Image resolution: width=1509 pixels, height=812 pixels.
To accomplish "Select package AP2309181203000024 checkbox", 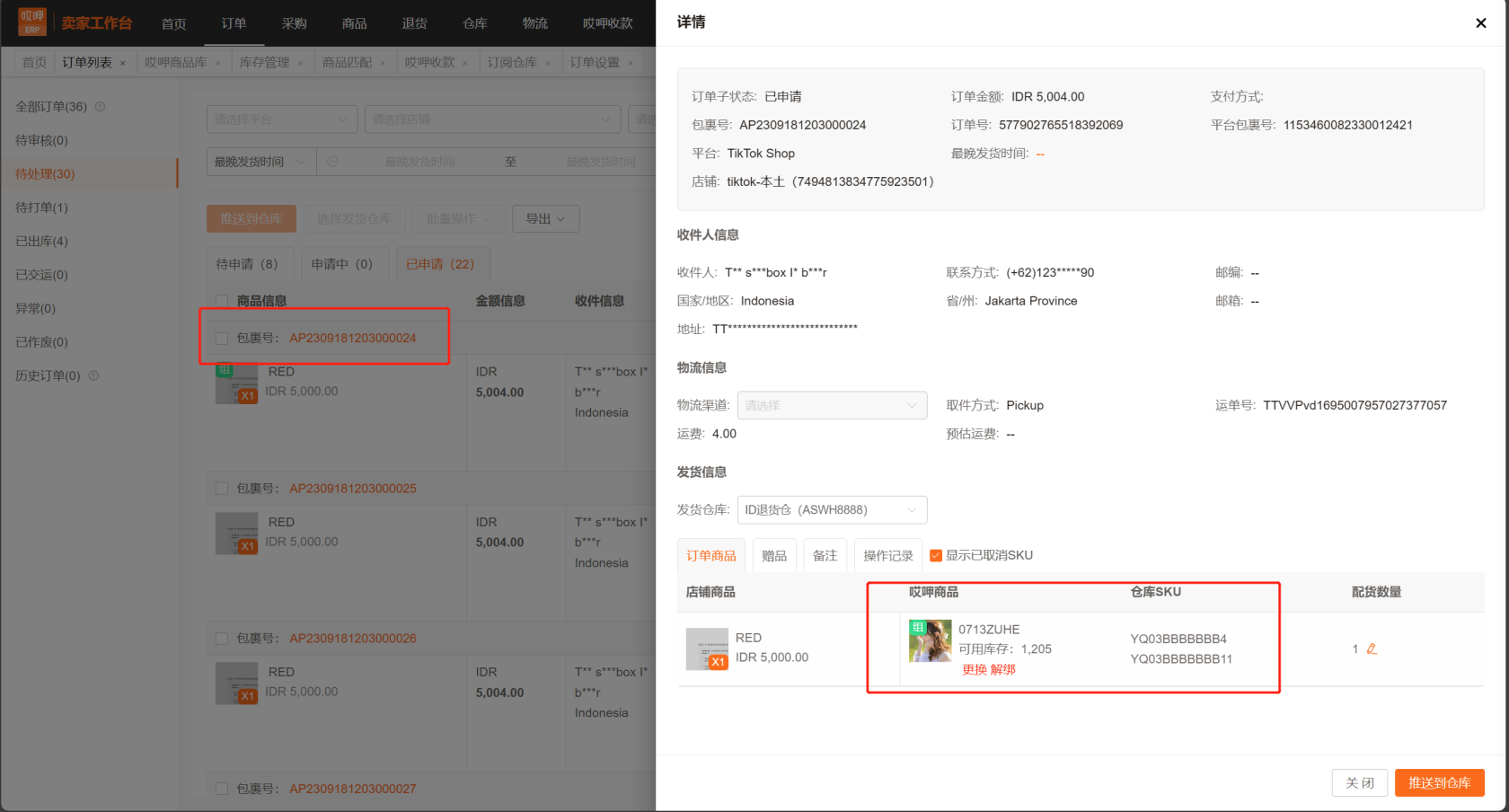I will [x=222, y=338].
